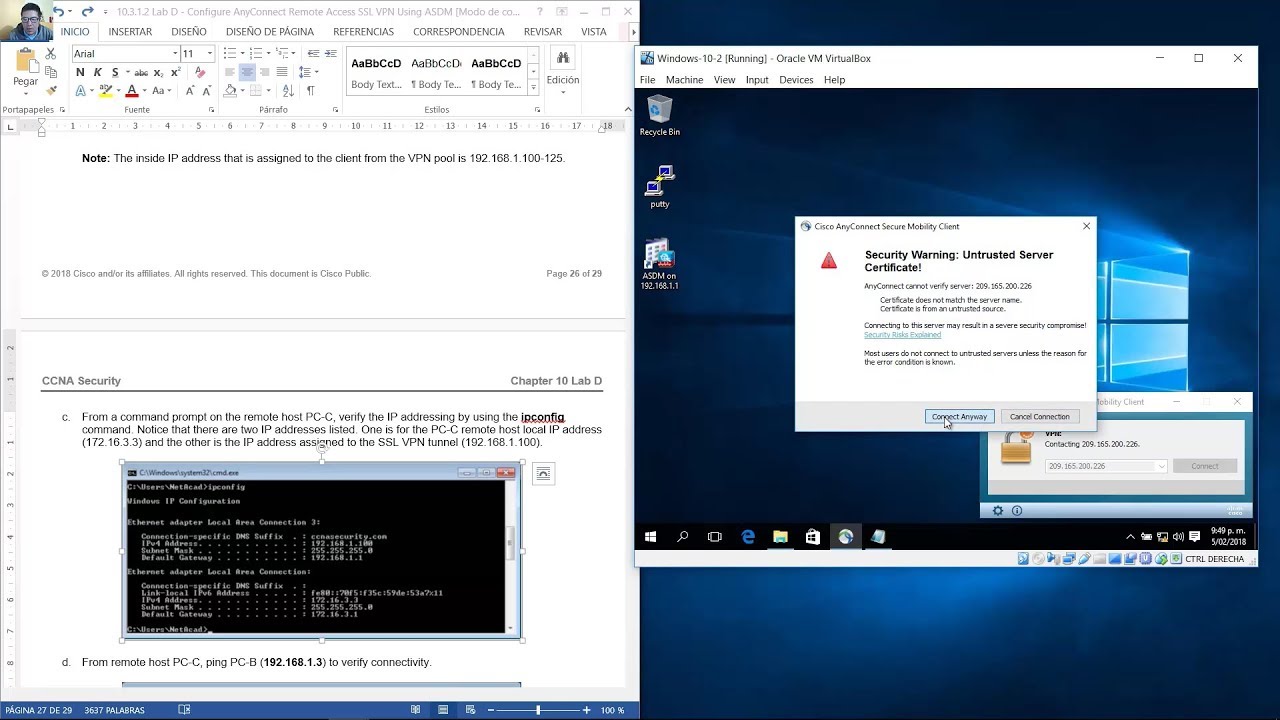1280x720 pixels.
Task: Toggle center paragraph alignment
Action: pyautogui.click(x=247, y=72)
